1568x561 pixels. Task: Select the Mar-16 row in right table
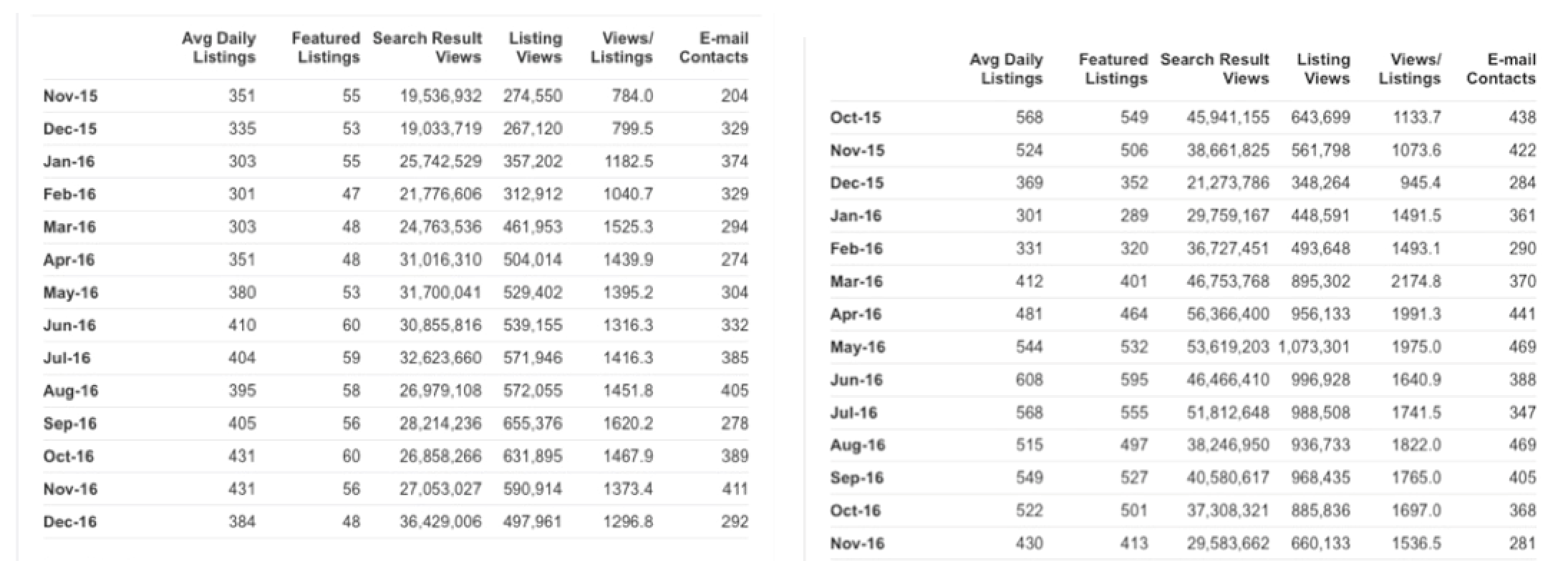pyautogui.click(x=1183, y=281)
